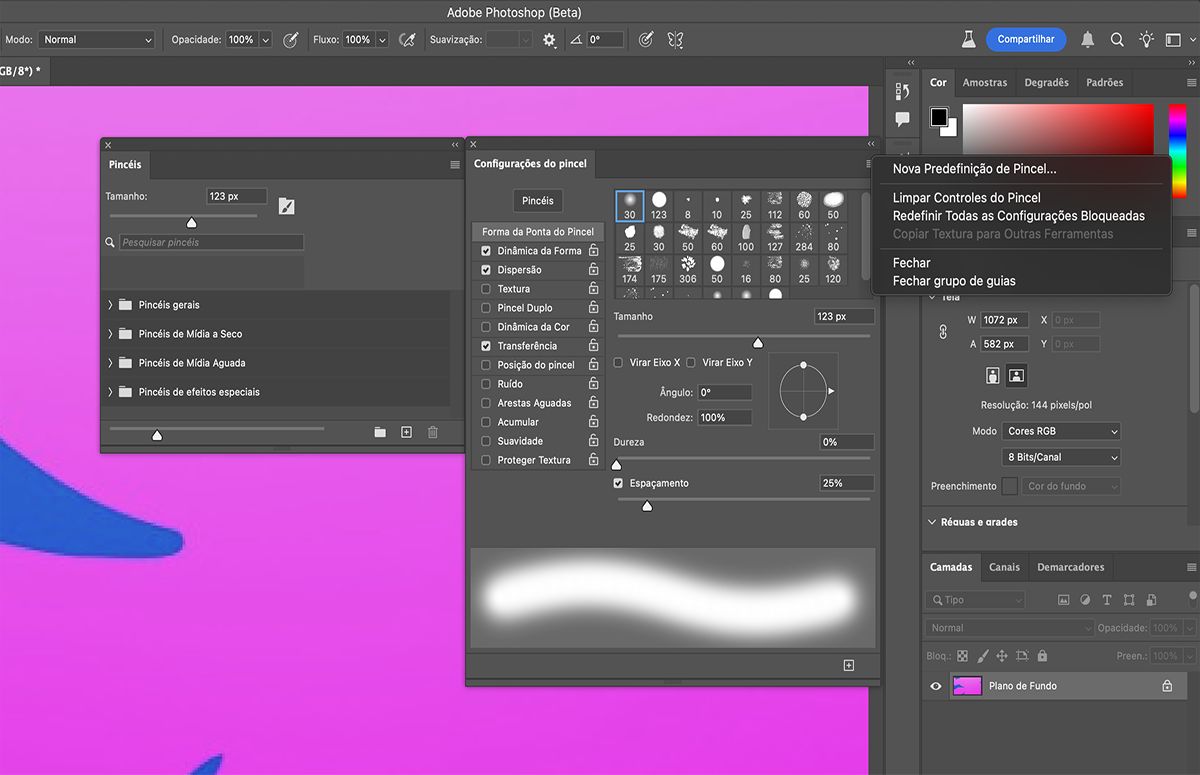Click the delete brush trash icon
Viewport: 1200px width, 775px height.
pos(433,432)
